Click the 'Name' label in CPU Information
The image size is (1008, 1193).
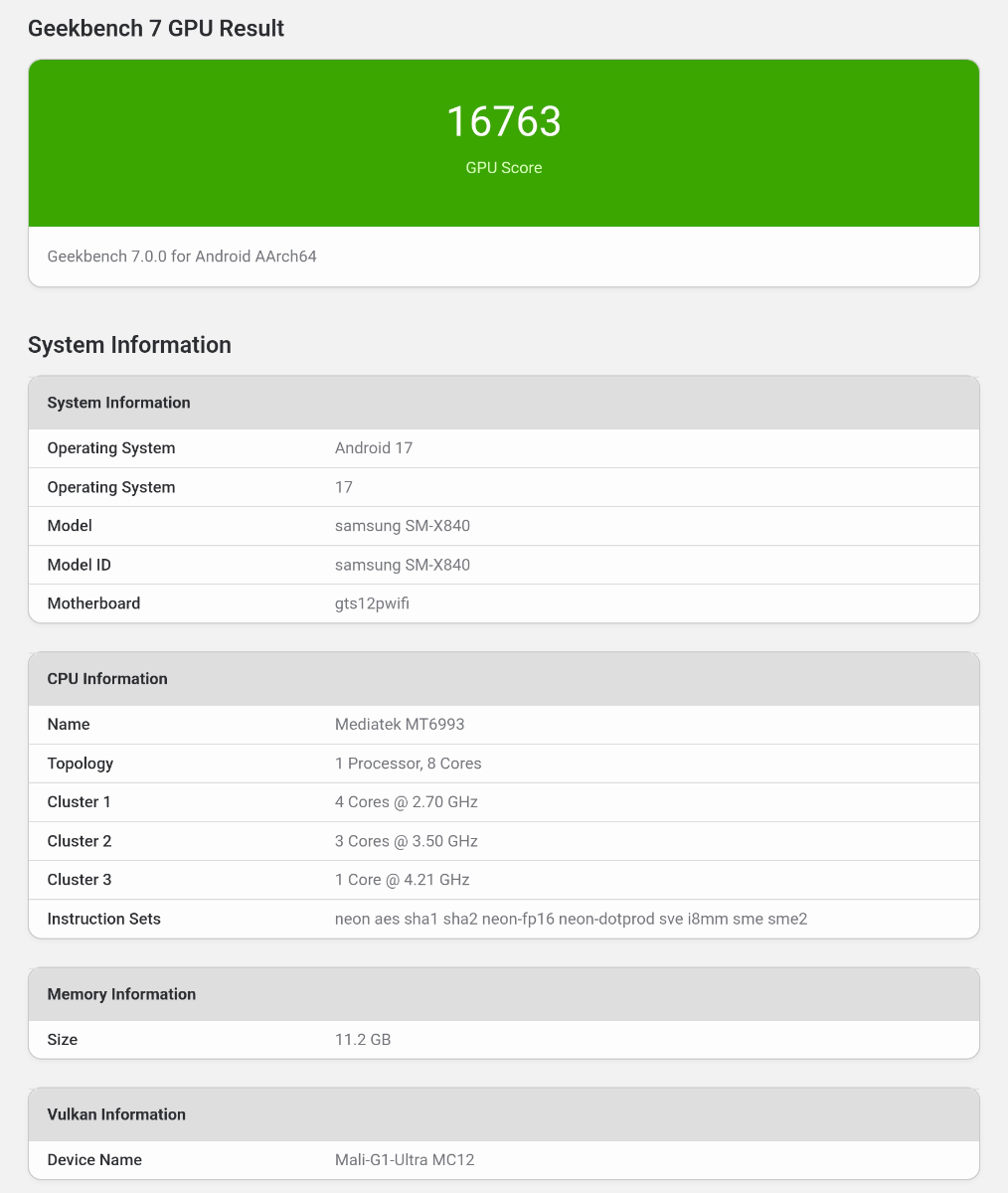coord(69,725)
